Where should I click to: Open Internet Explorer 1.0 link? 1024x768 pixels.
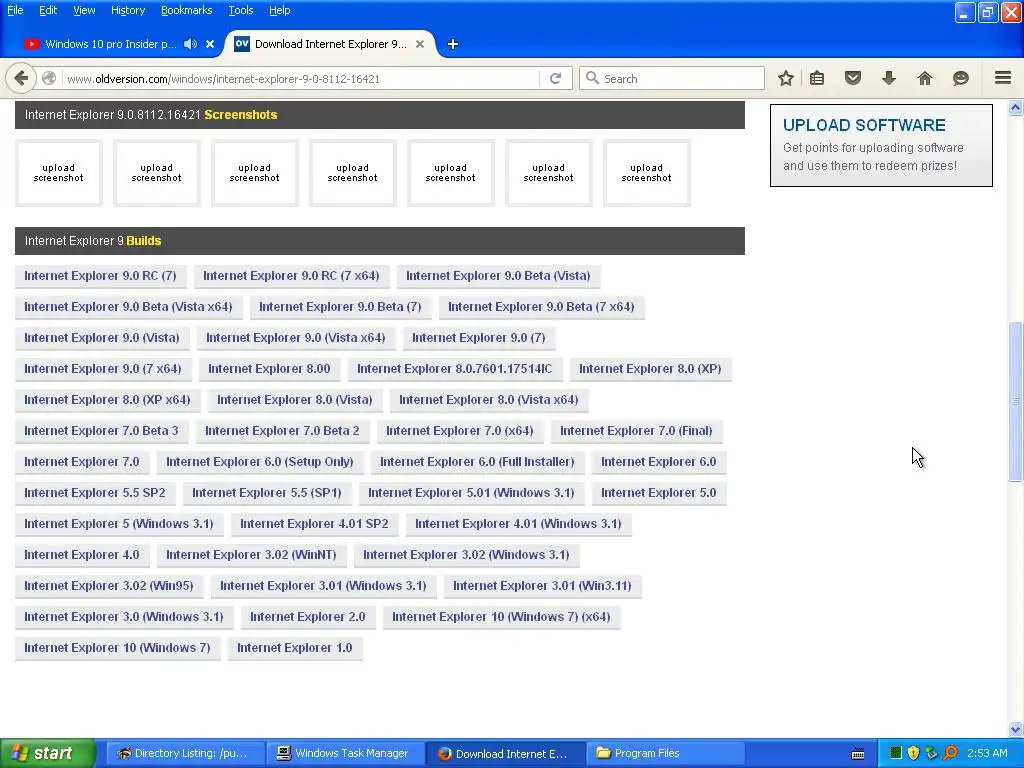pyautogui.click(x=295, y=648)
